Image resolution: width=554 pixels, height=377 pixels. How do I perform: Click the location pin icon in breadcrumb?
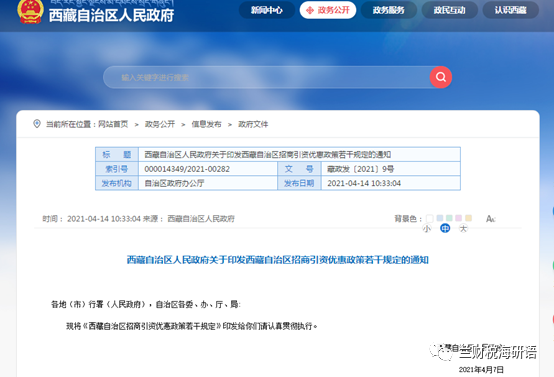click(37, 124)
